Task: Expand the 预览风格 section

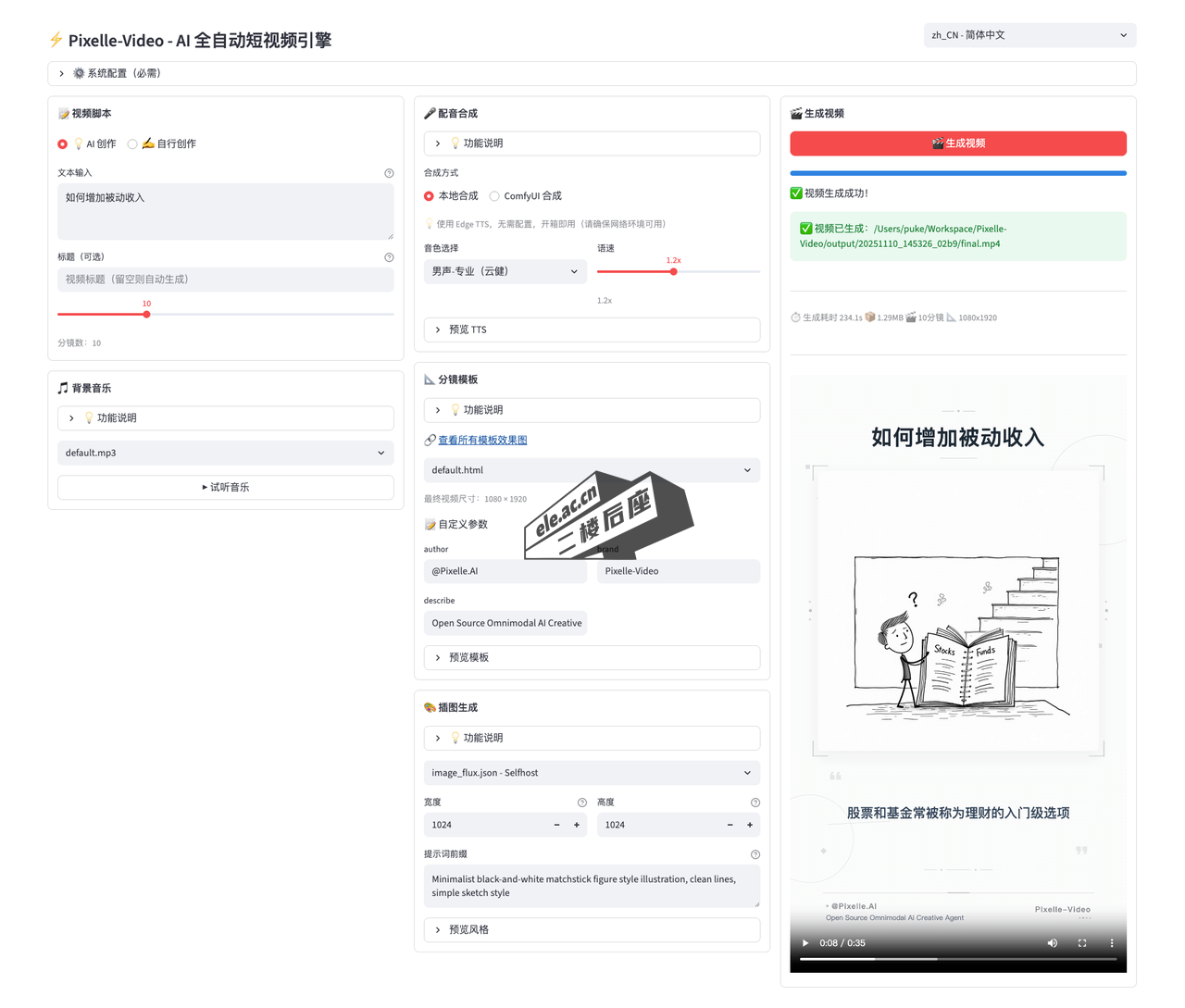Action: tap(592, 929)
